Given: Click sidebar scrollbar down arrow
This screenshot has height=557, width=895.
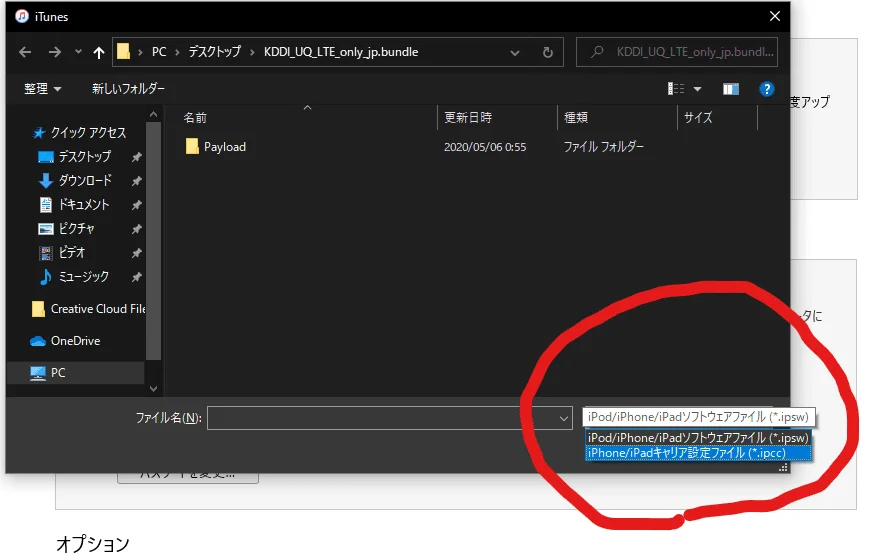Looking at the screenshot, I should (x=153, y=389).
